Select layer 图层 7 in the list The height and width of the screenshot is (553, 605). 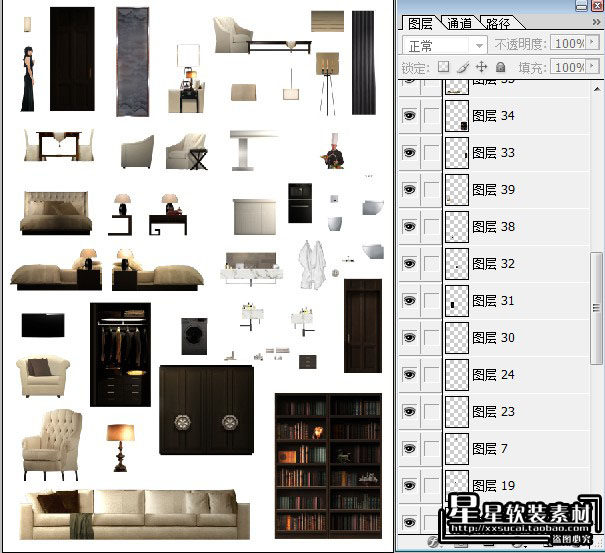point(517,449)
